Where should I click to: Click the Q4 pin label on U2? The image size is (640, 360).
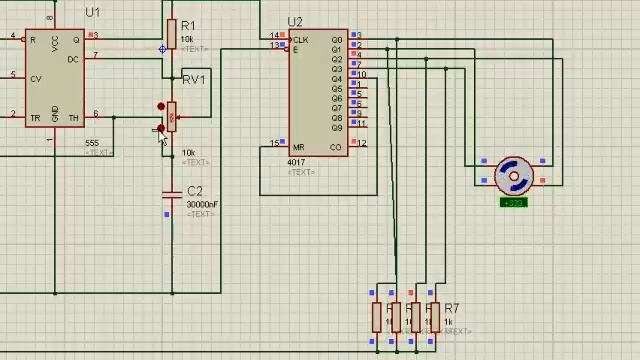(x=337, y=79)
